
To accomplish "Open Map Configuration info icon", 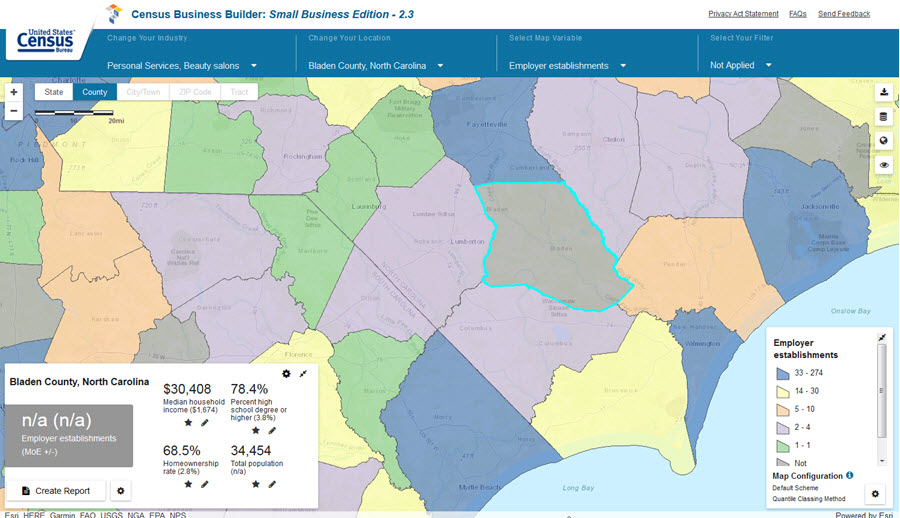I will point(849,476).
